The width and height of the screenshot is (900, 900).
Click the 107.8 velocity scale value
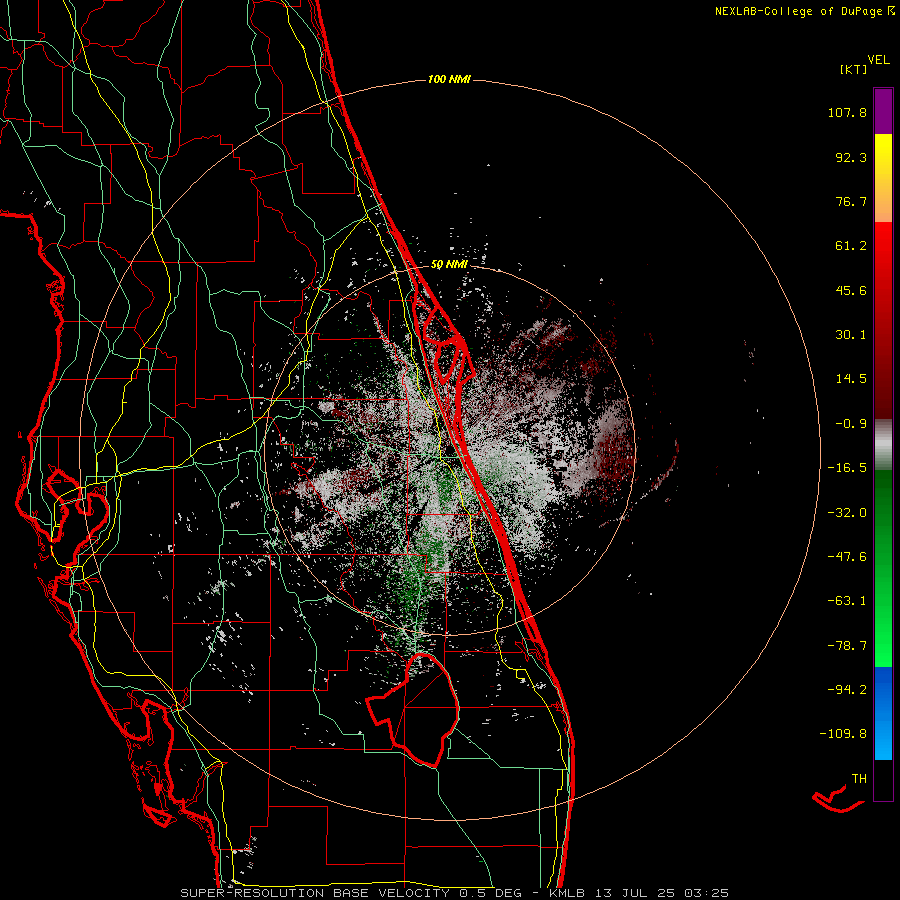pyautogui.click(x=847, y=112)
